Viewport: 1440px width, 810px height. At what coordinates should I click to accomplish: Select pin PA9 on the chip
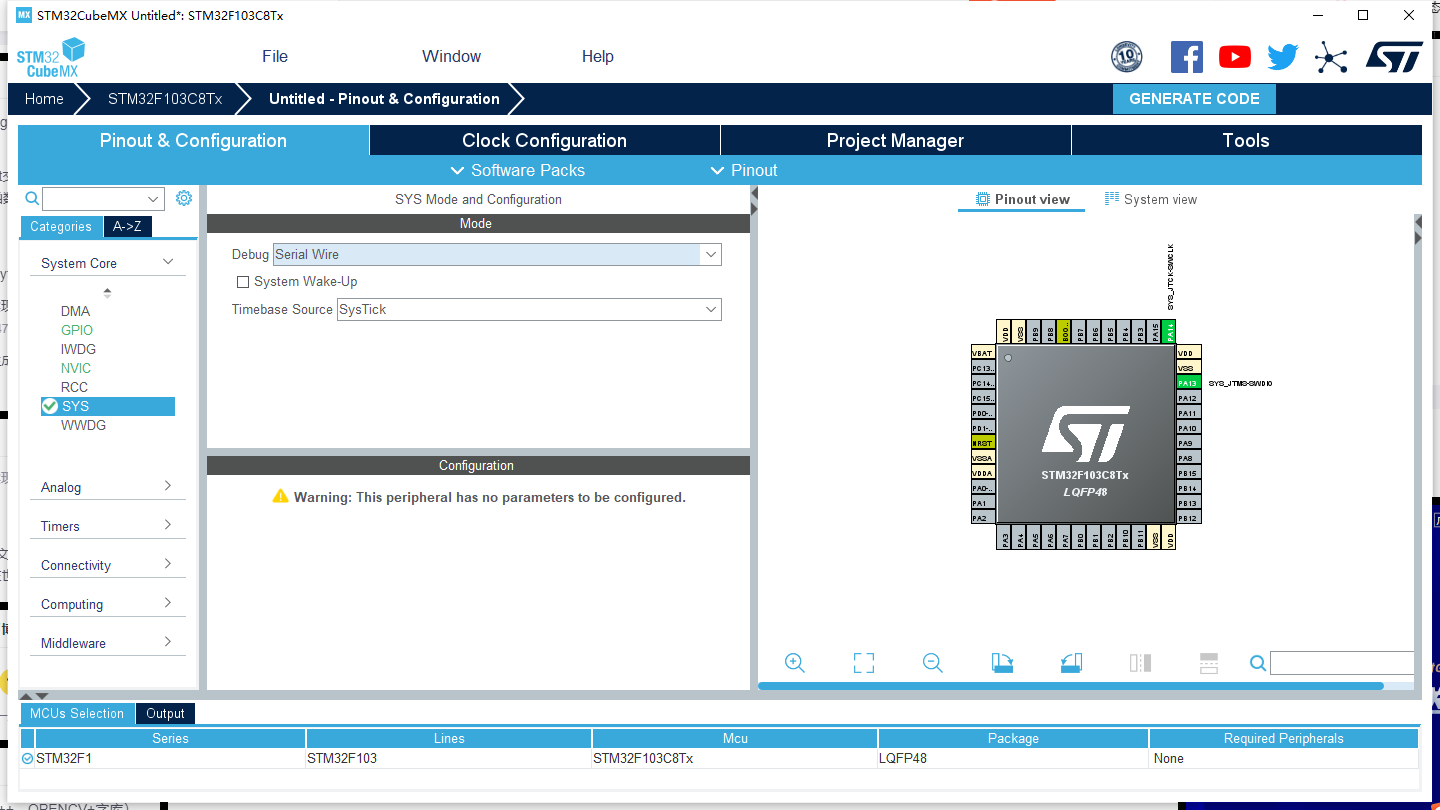click(1188, 443)
